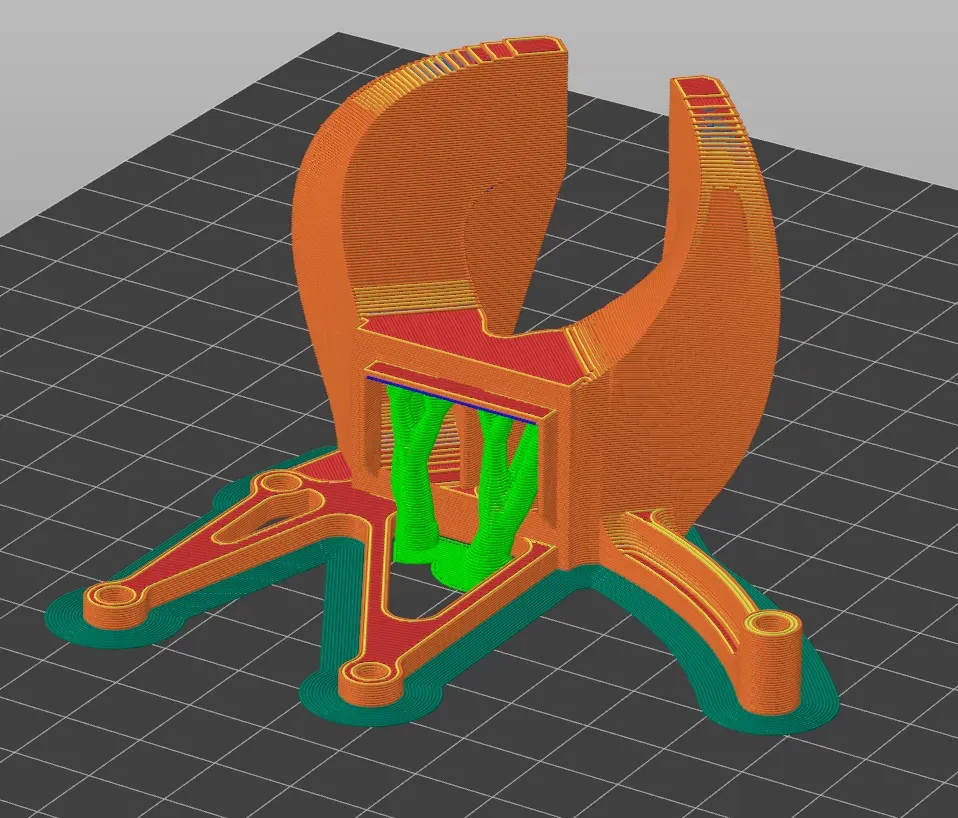Select the bright green tree support structure
The width and height of the screenshot is (958, 818).
(x=464, y=489)
